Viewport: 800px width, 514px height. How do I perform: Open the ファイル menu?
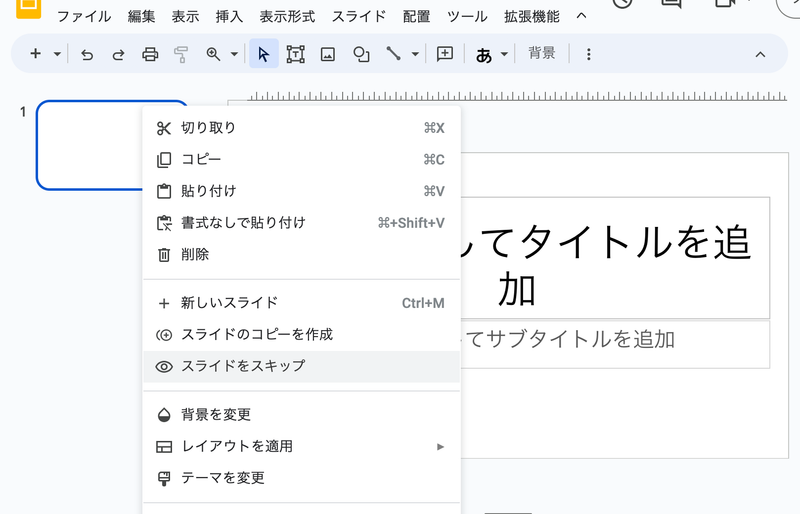pyautogui.click(x=84, y=16)
